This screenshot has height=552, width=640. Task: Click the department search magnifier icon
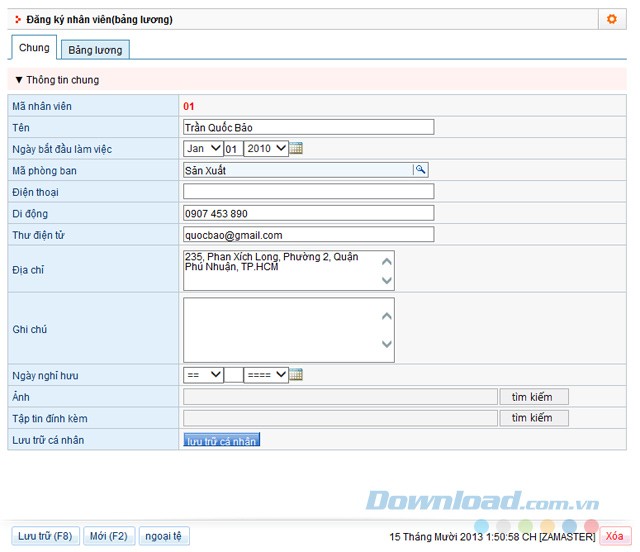(421, 170)
